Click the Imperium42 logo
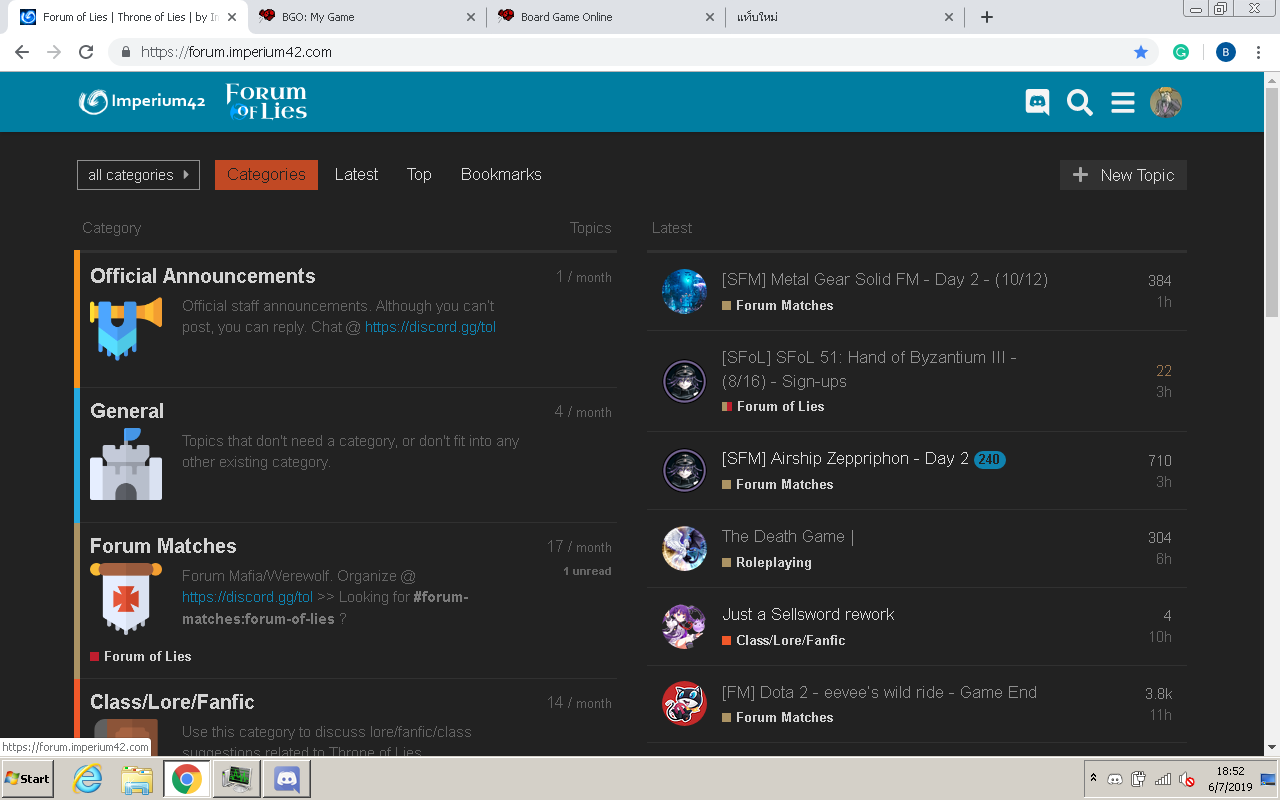 point(142,101)
